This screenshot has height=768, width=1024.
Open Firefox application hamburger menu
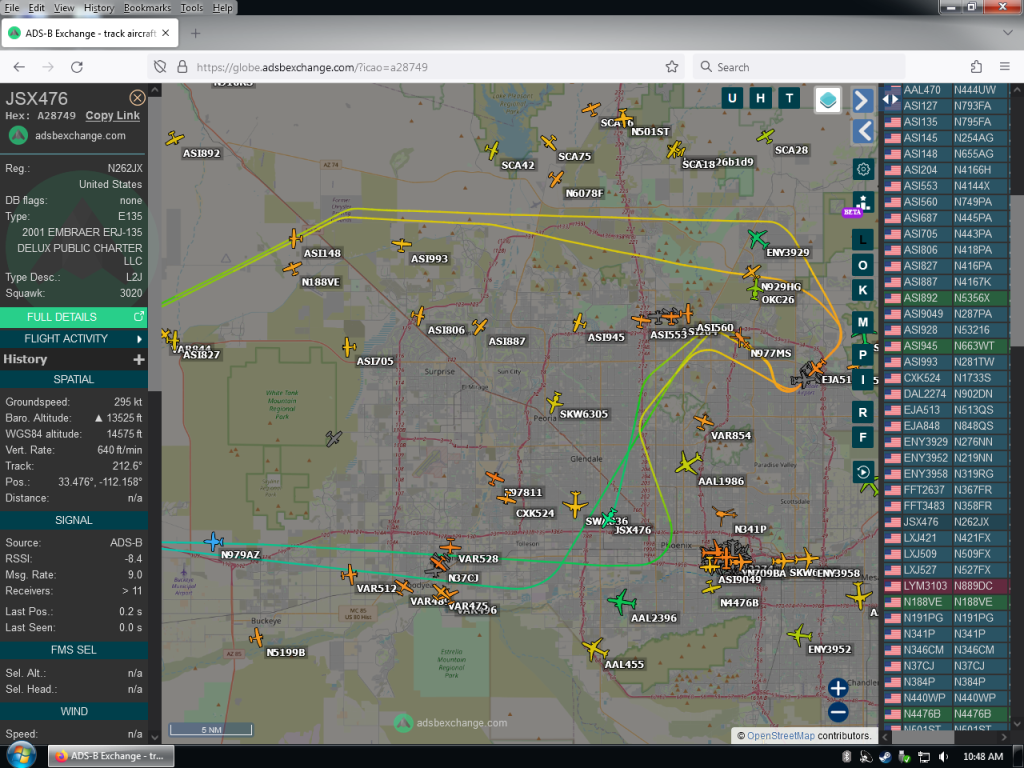[1005, 67]
